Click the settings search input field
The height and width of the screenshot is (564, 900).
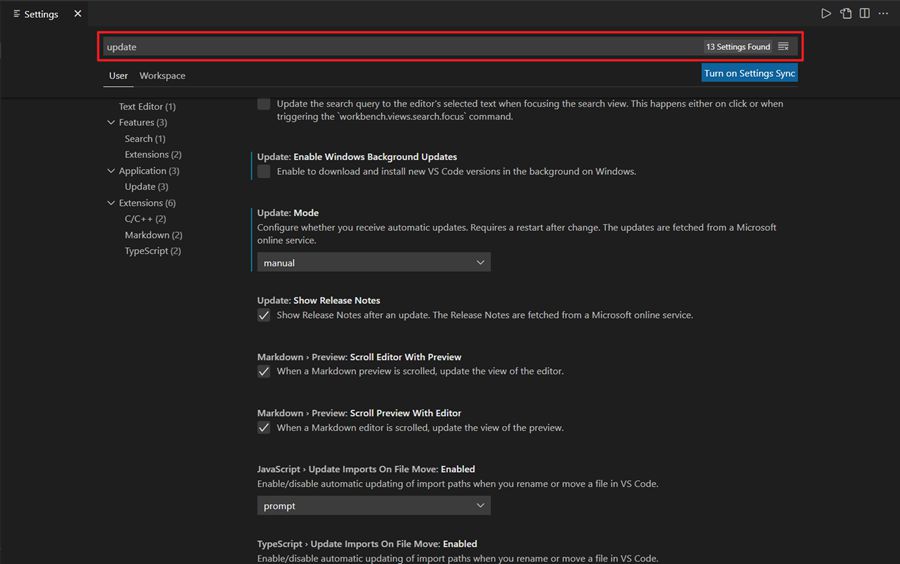click(400, 47)
